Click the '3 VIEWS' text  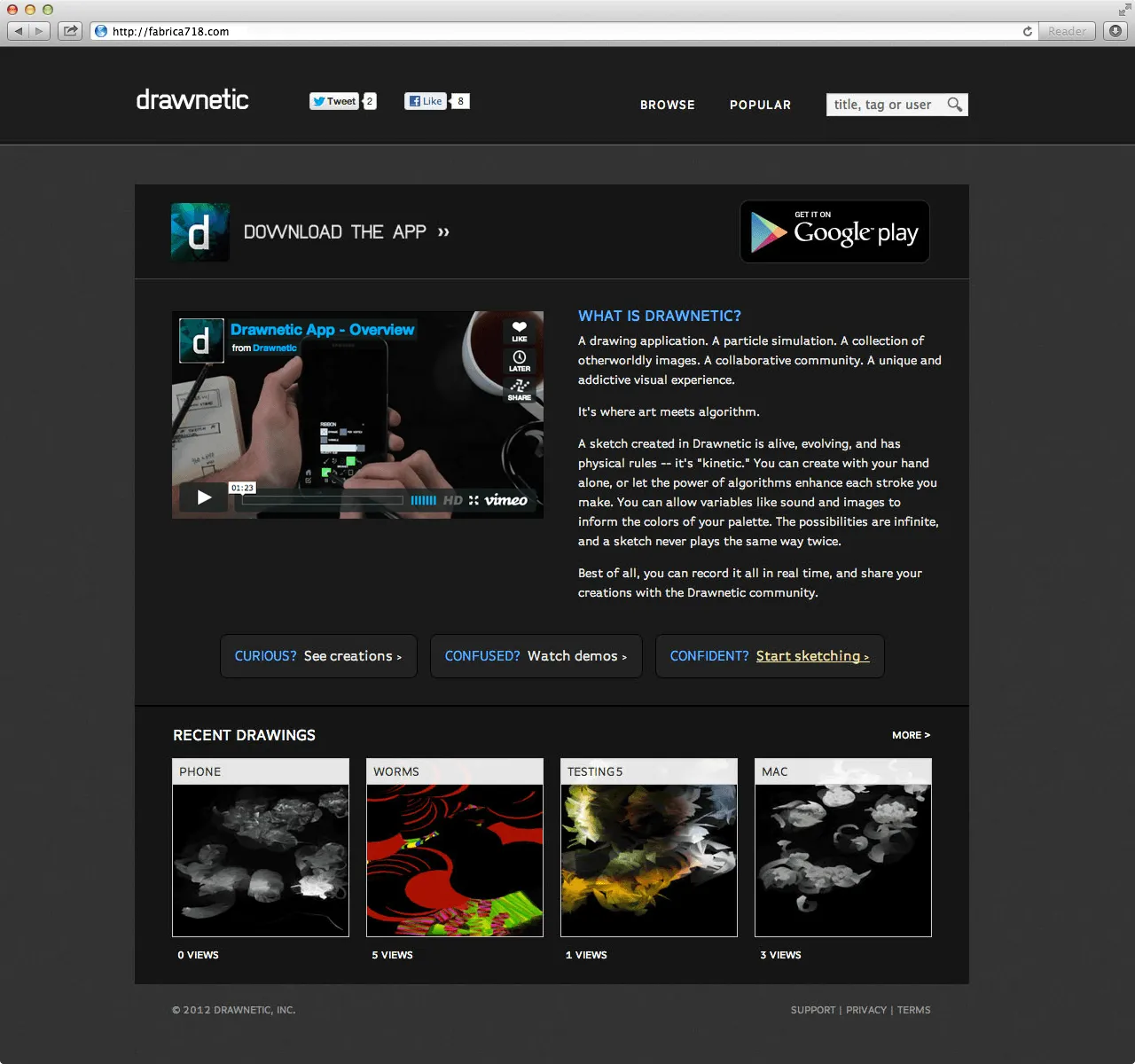click(780, 955)
